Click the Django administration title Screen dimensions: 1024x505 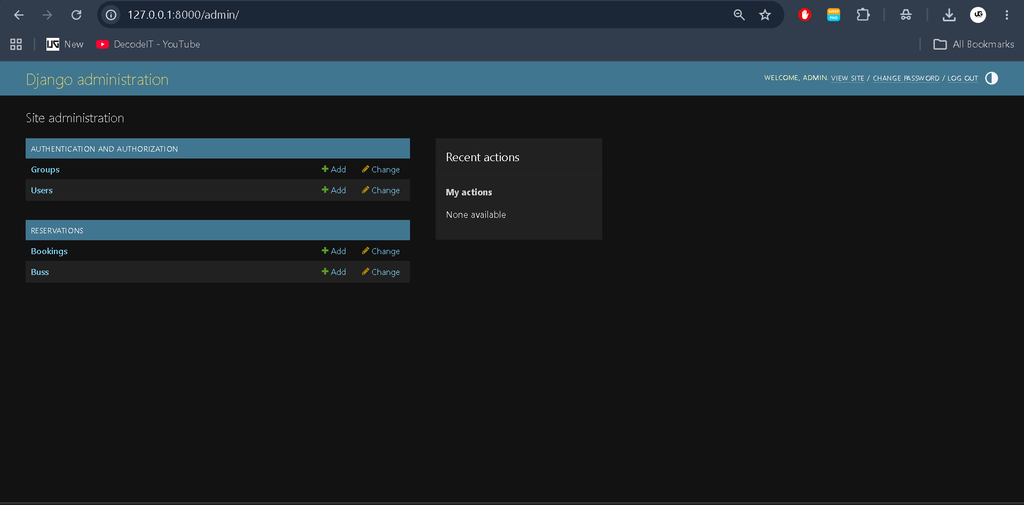[97, 80]
